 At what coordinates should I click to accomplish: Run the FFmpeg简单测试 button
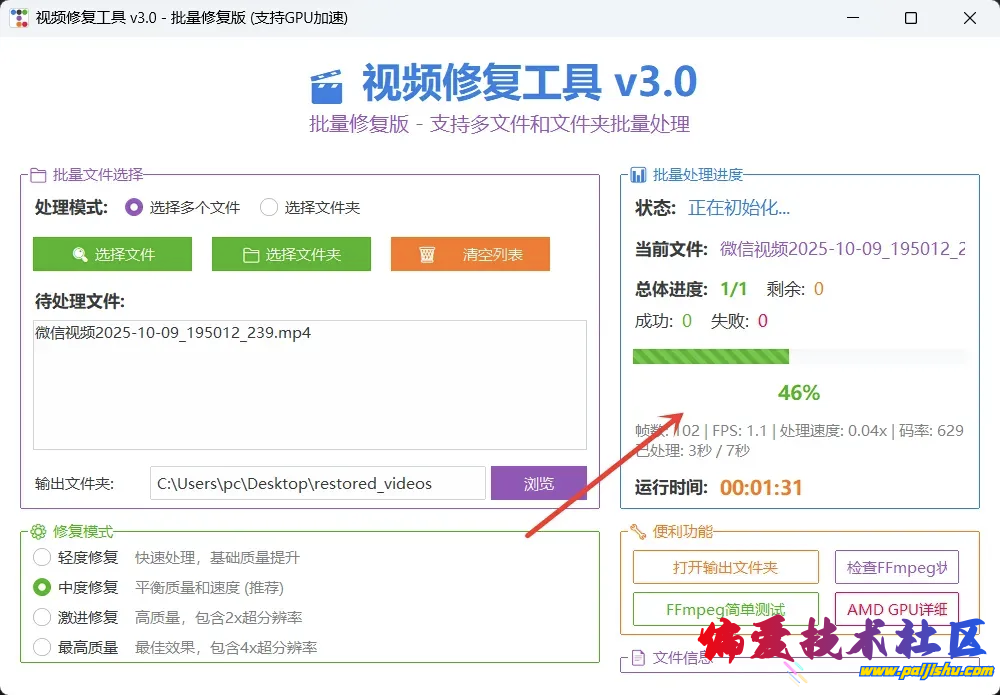725,609
